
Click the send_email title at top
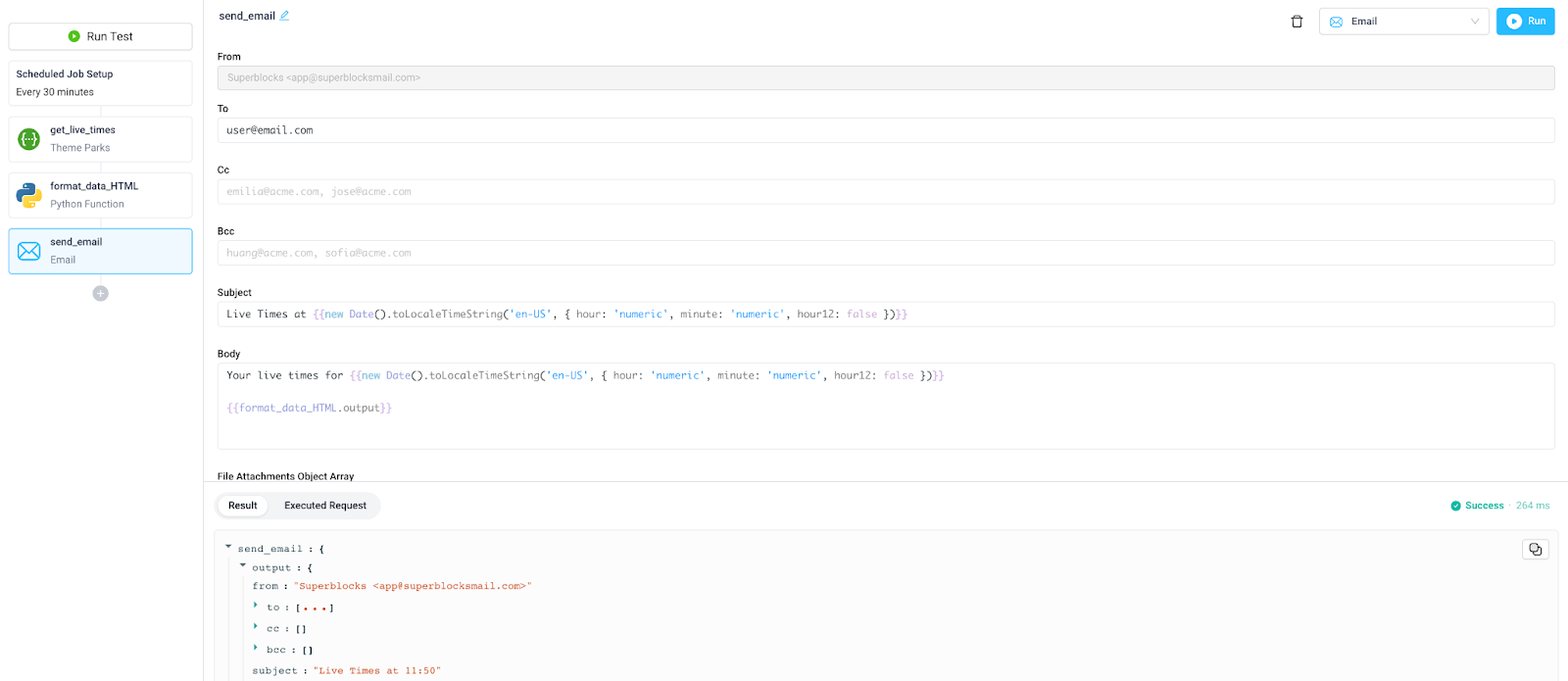tap(247, 16)
